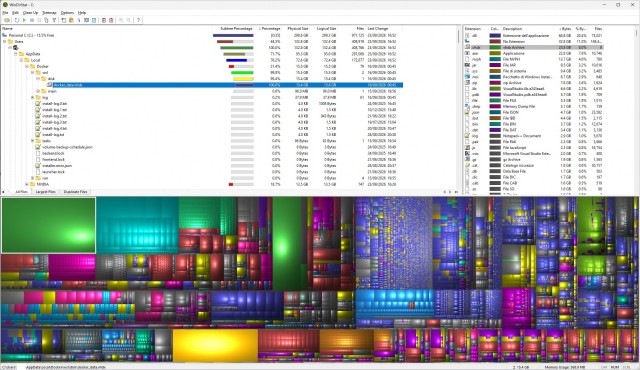This screenshot has width=640, height=370.
Task: Collapse the Local folder node
Action: coord(21,60)
